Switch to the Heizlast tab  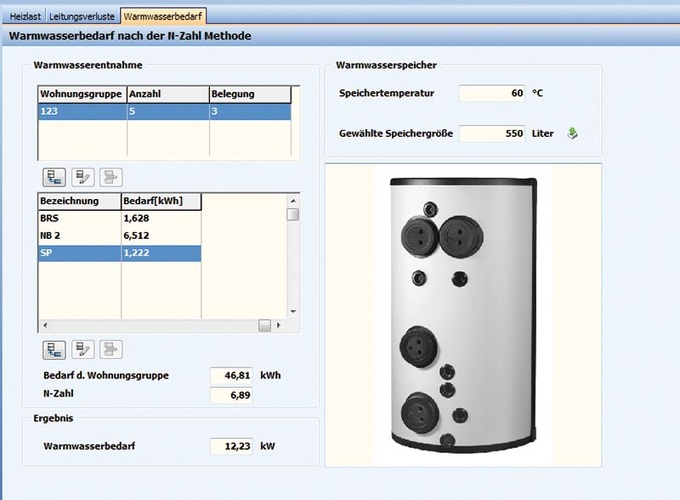(25, 16)
